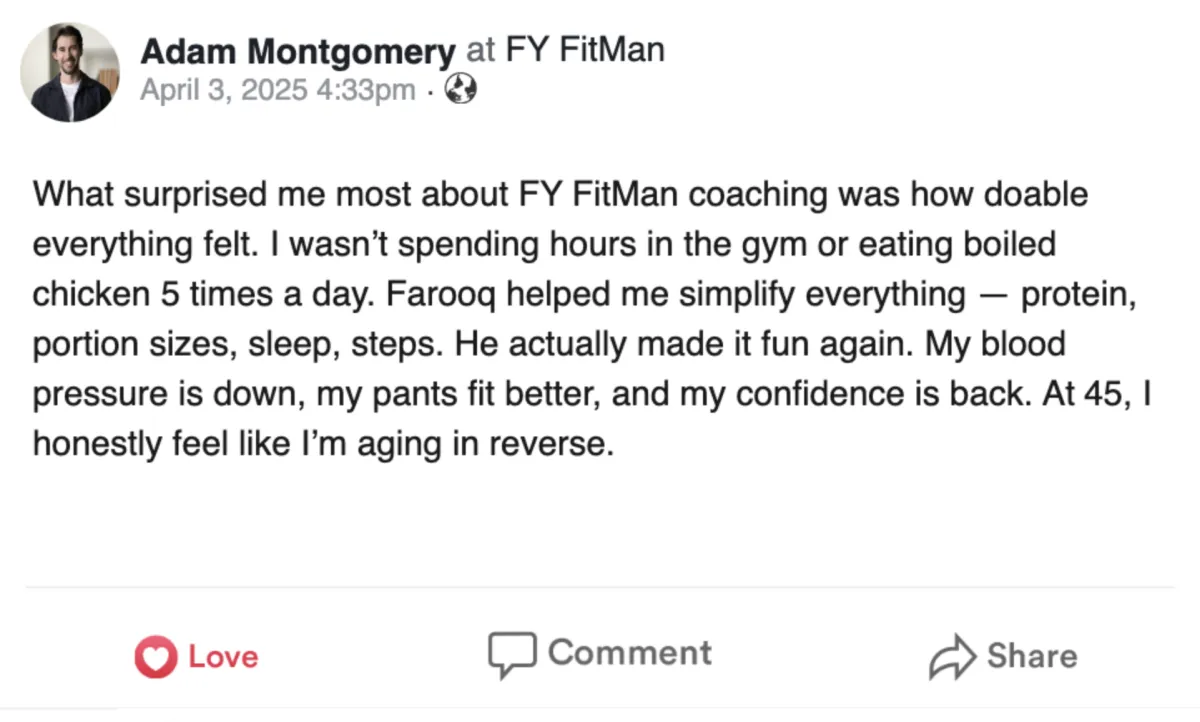
Task: Open Adam Montgomery's profile photo
Action: (x=70, y=73)
